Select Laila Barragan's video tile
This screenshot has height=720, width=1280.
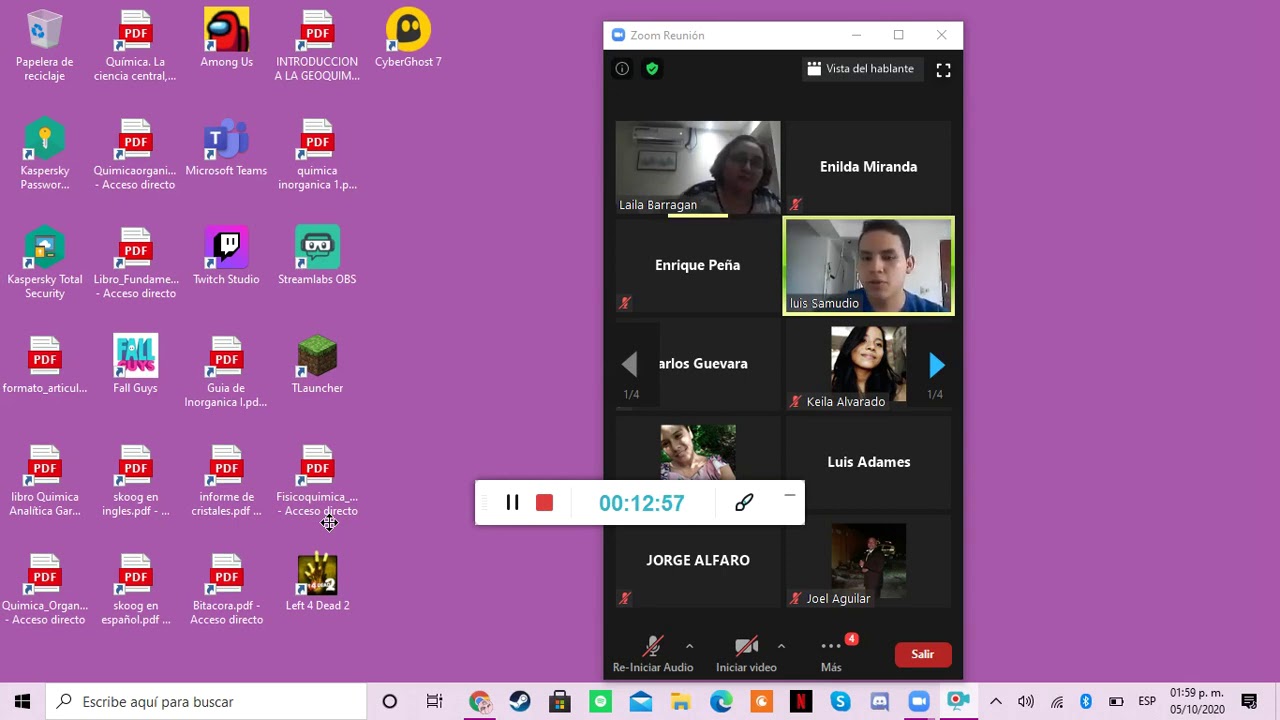pyautogui.click(x=698, y=167)
